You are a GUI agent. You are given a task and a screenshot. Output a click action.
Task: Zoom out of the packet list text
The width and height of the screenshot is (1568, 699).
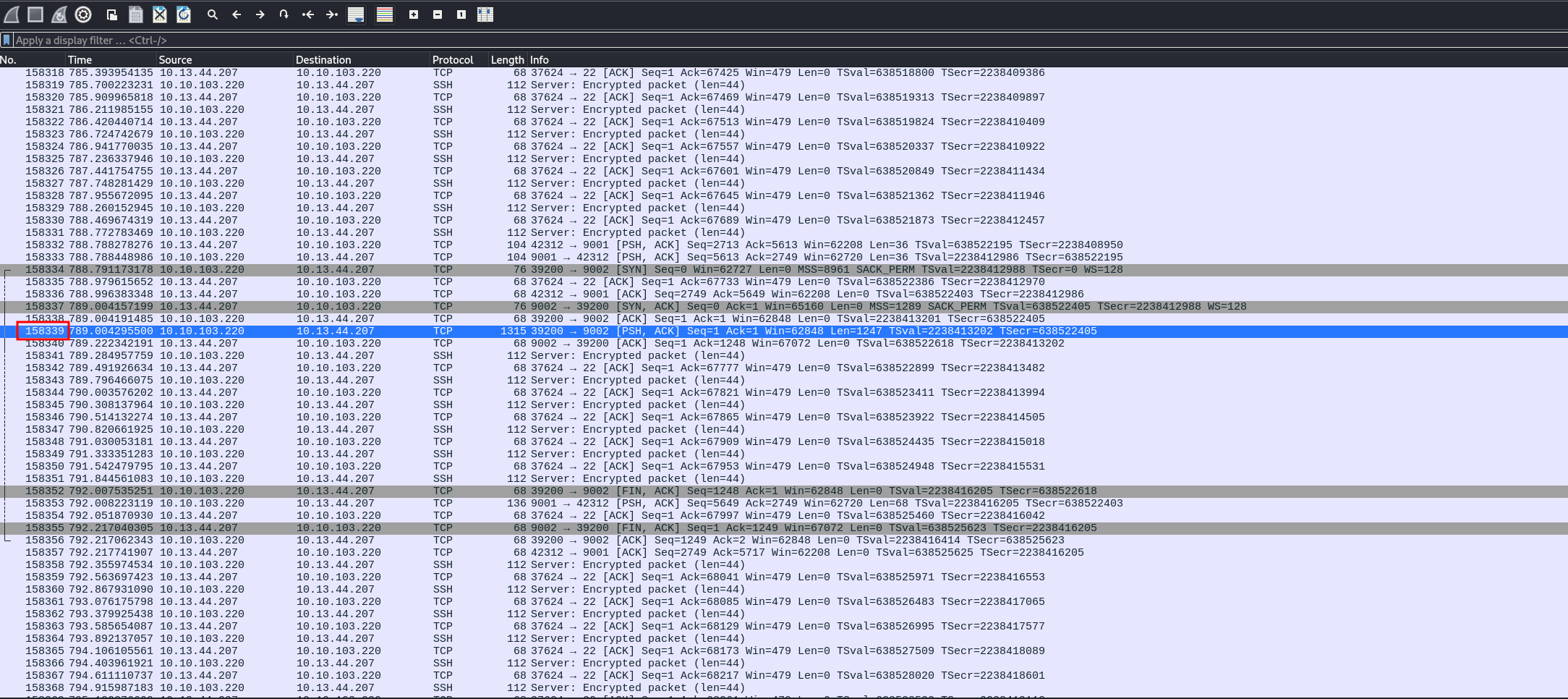[437, 14]
